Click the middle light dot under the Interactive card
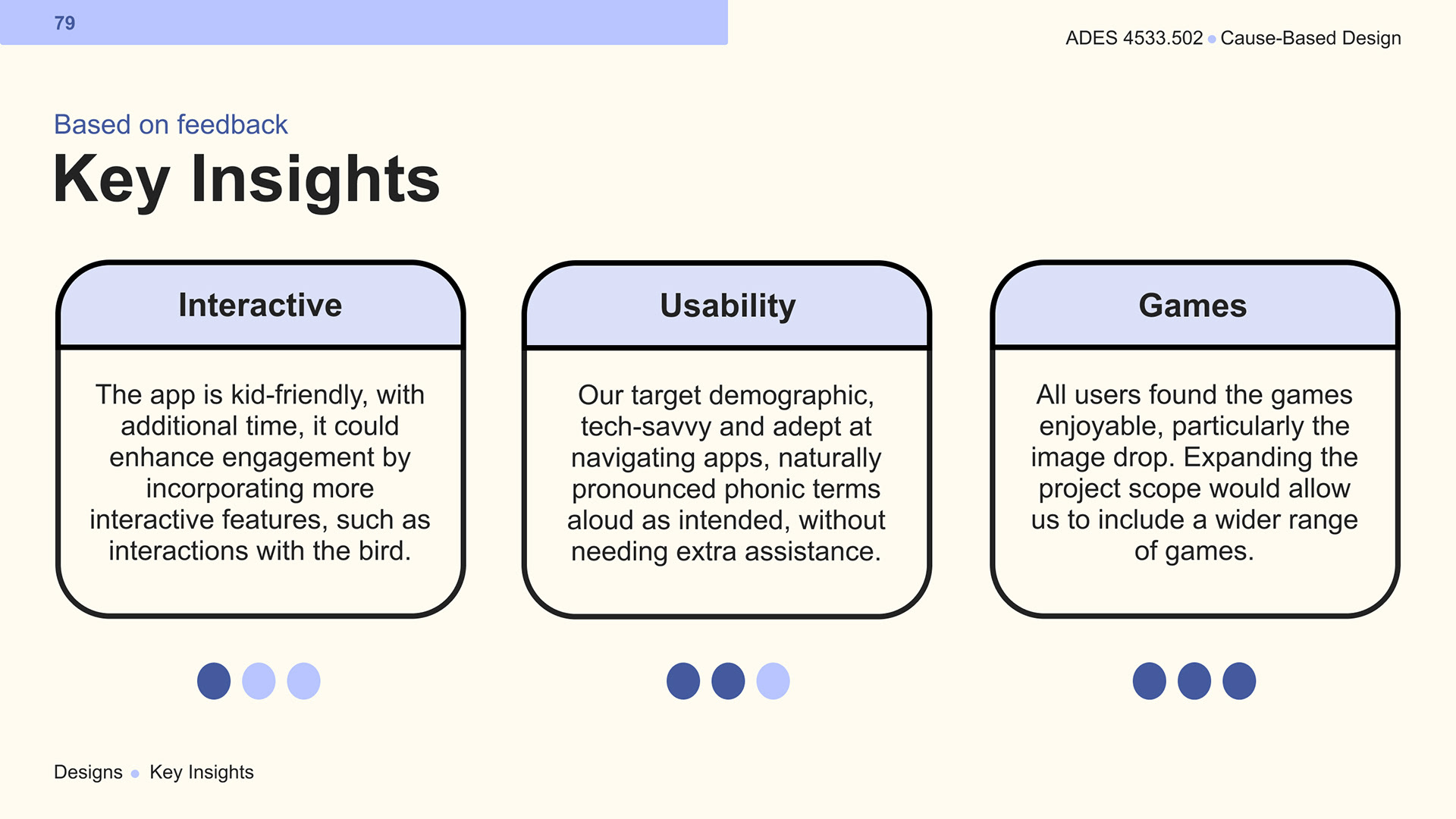The image size is (1456, 819). tap(259, 681)
